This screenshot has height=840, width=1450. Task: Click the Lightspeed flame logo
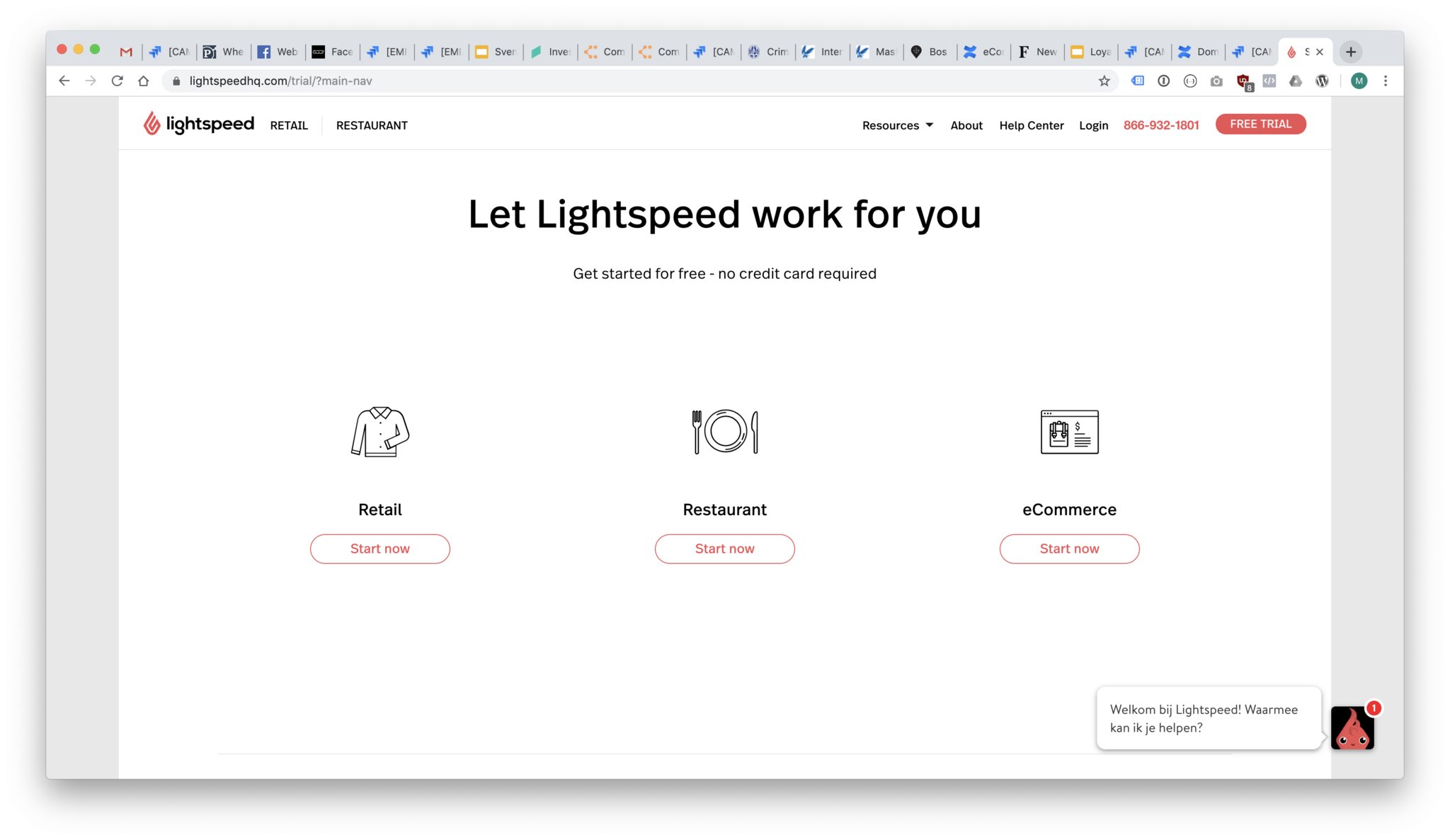[152, 124]
